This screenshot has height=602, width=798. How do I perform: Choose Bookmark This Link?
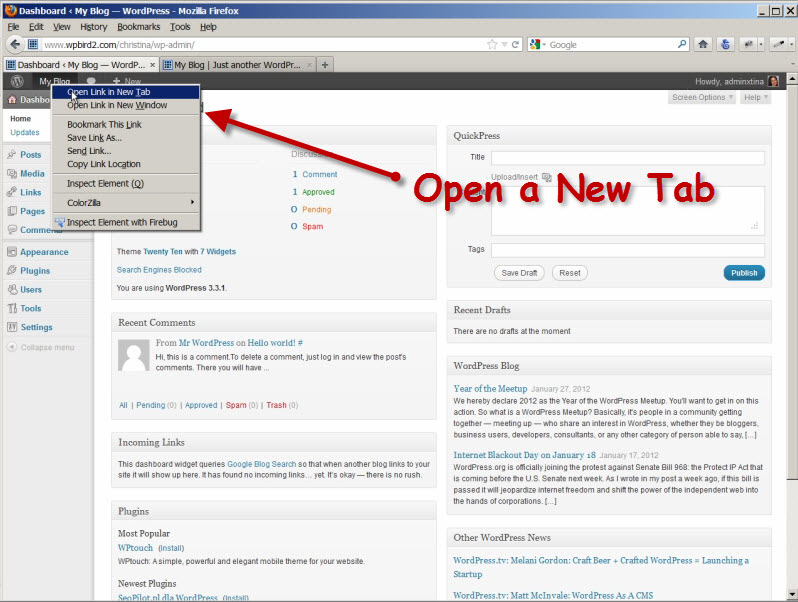click(x=125, y=125)
